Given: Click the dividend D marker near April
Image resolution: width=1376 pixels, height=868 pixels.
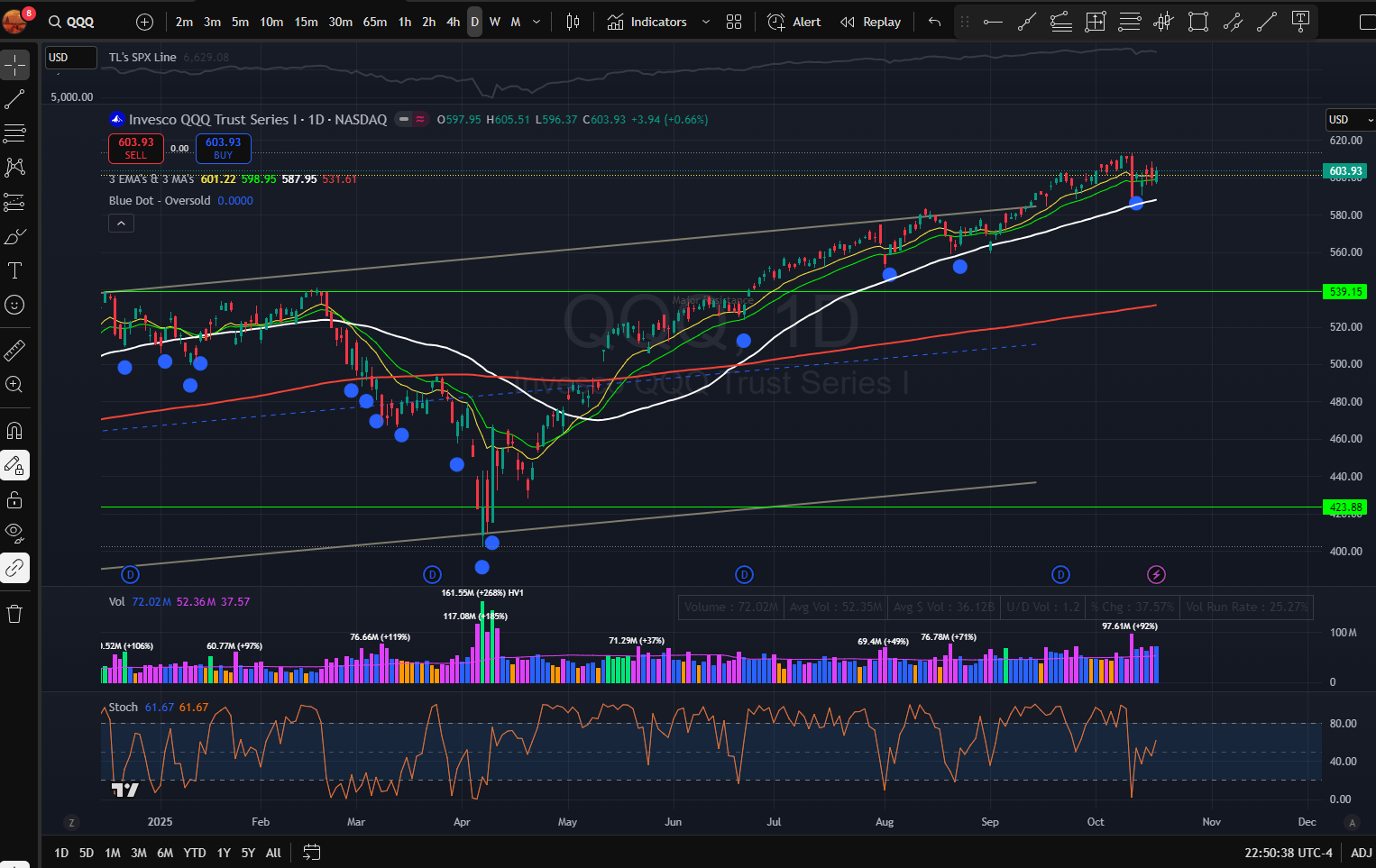Looking at the screenshot, I should tap(432, 574).
